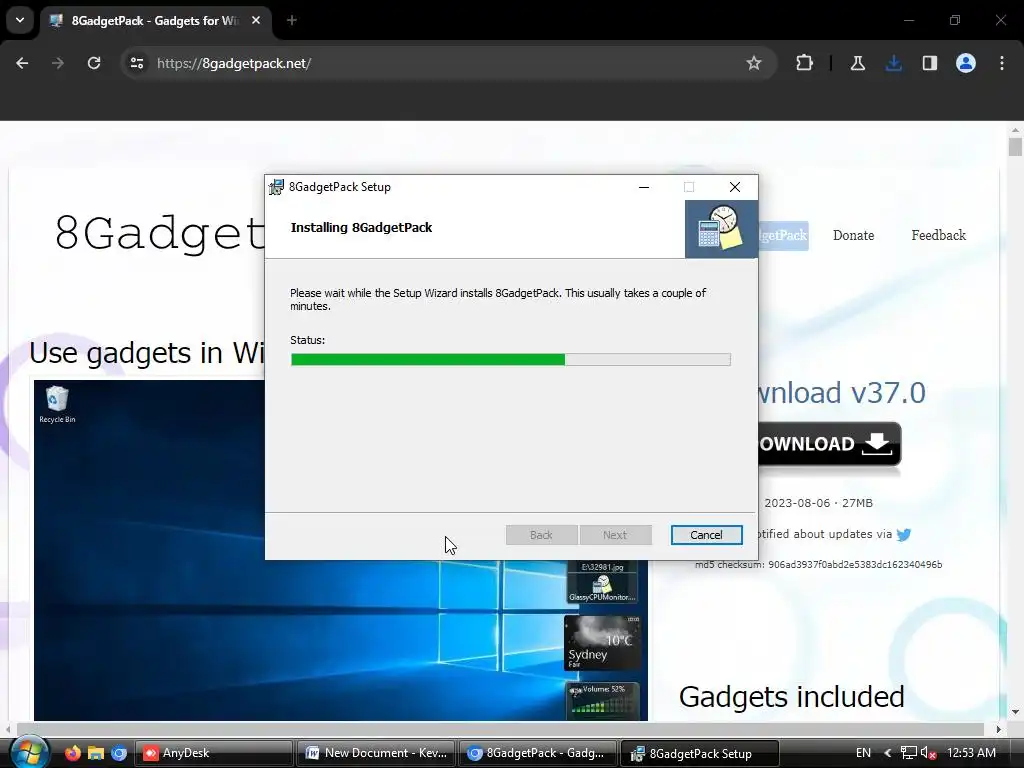Open the tab search dropdown arrow
The height and width of the screenshot is (768, 1024).
pyautogui.click(x=20, y=20)
